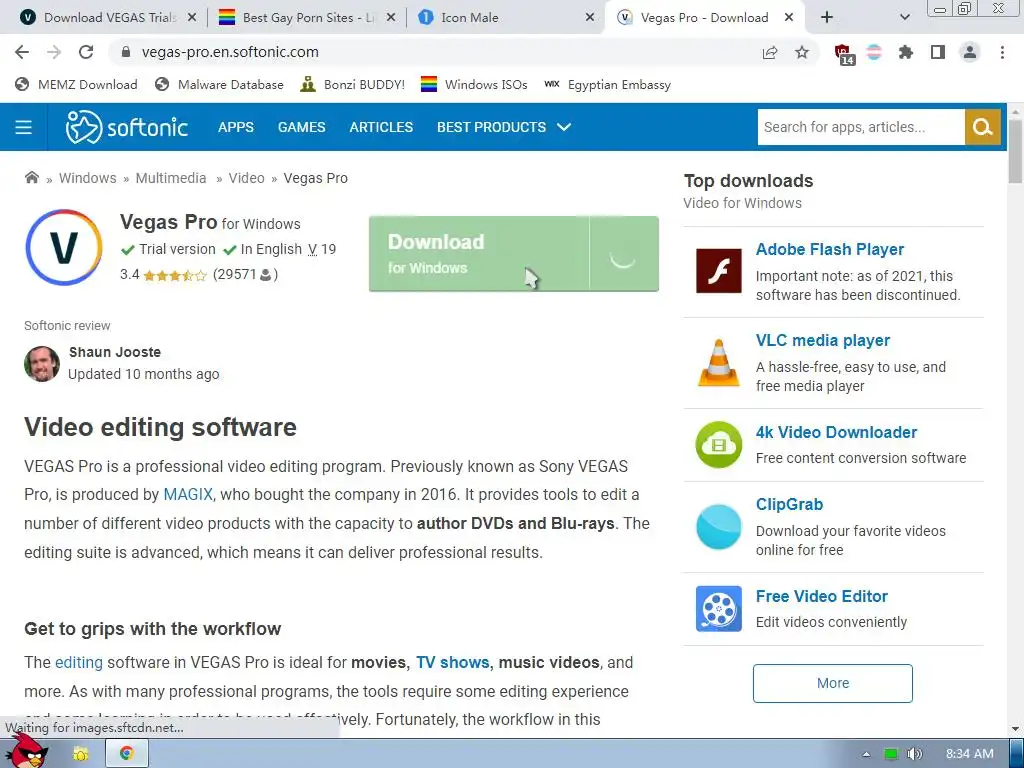
Task: Click the Softonic logo
Action: tap(127, 127)
